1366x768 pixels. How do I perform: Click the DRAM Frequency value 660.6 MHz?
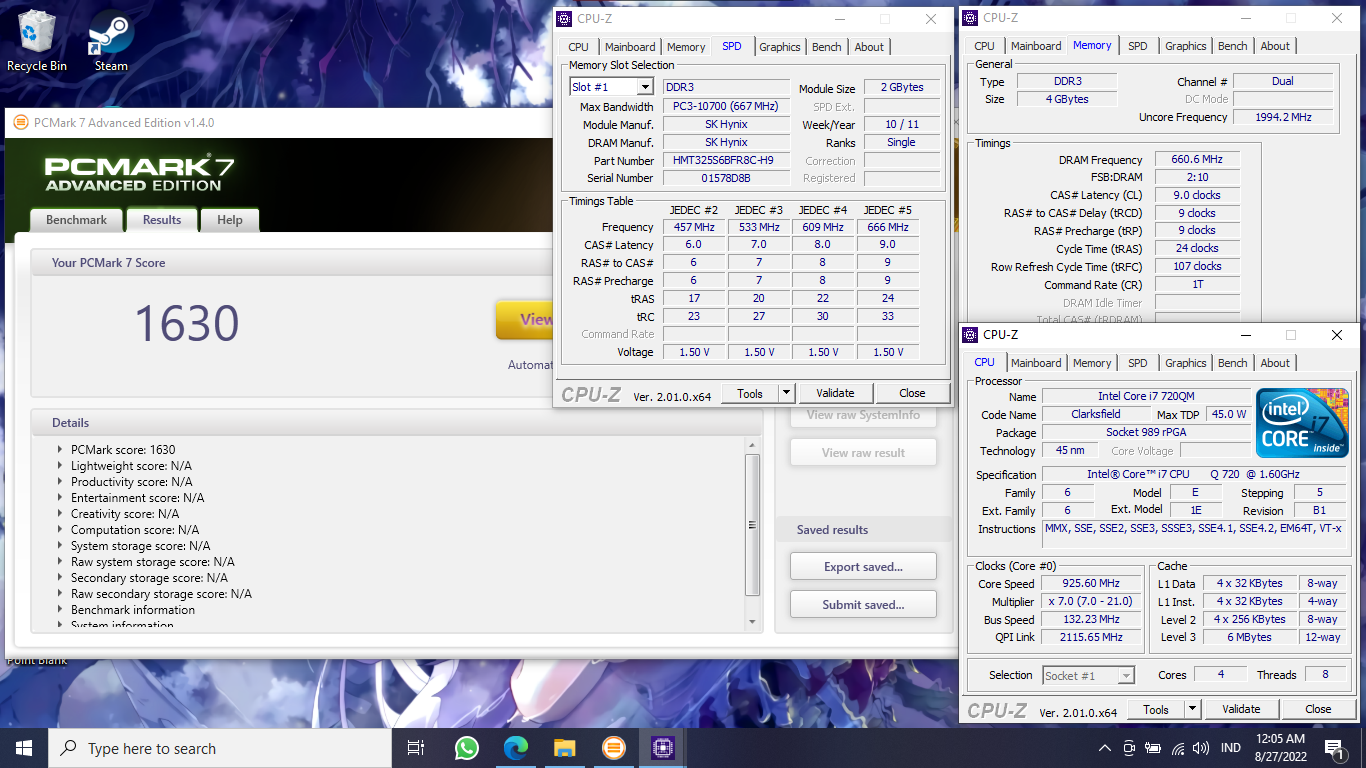click(1197, 160)
